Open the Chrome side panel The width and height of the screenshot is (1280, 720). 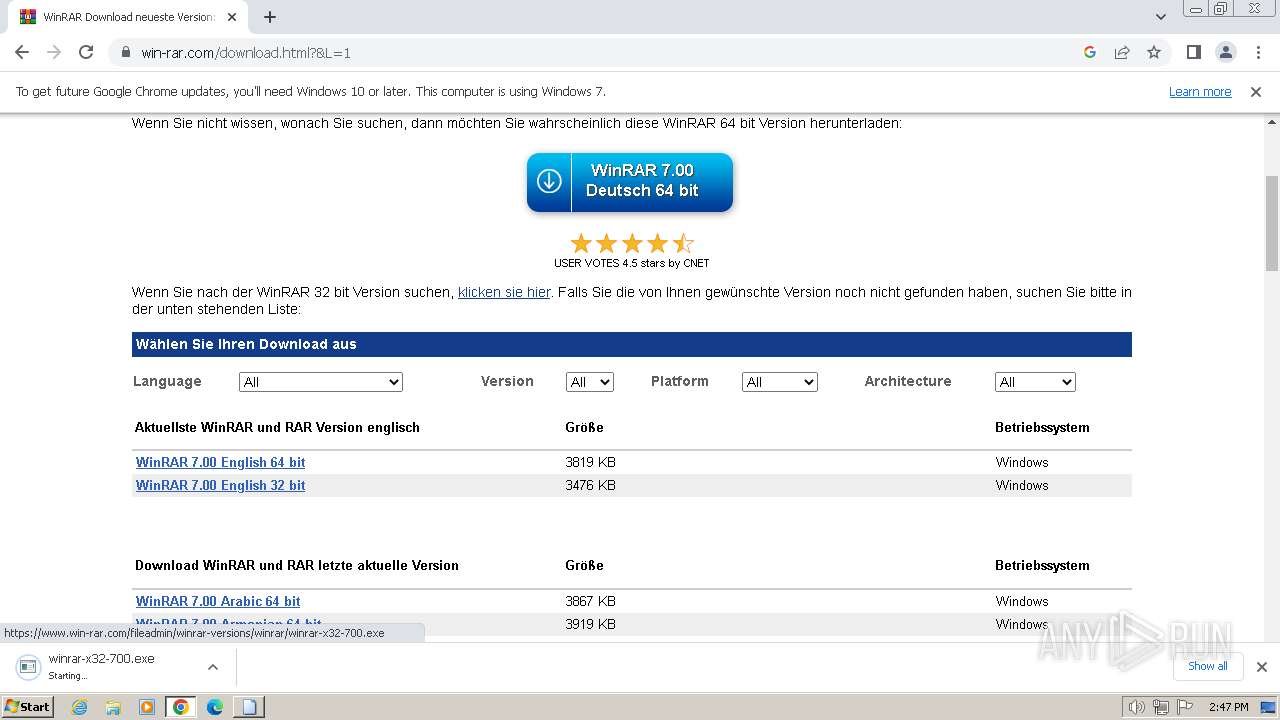click(x=1193, y=52)
